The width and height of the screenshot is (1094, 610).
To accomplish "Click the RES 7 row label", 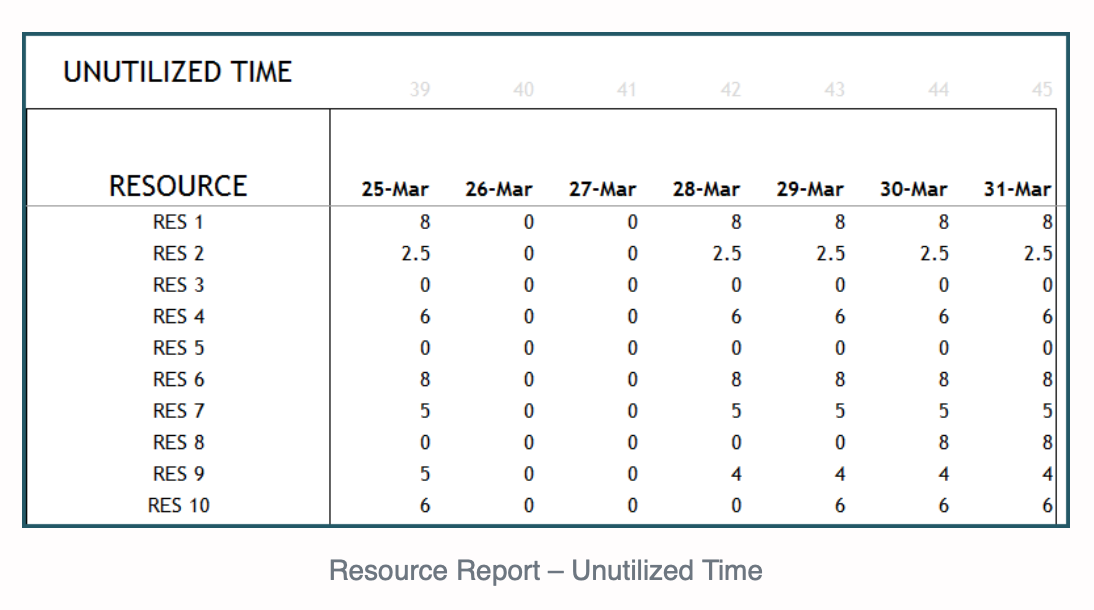I will [x=178, y=410].
